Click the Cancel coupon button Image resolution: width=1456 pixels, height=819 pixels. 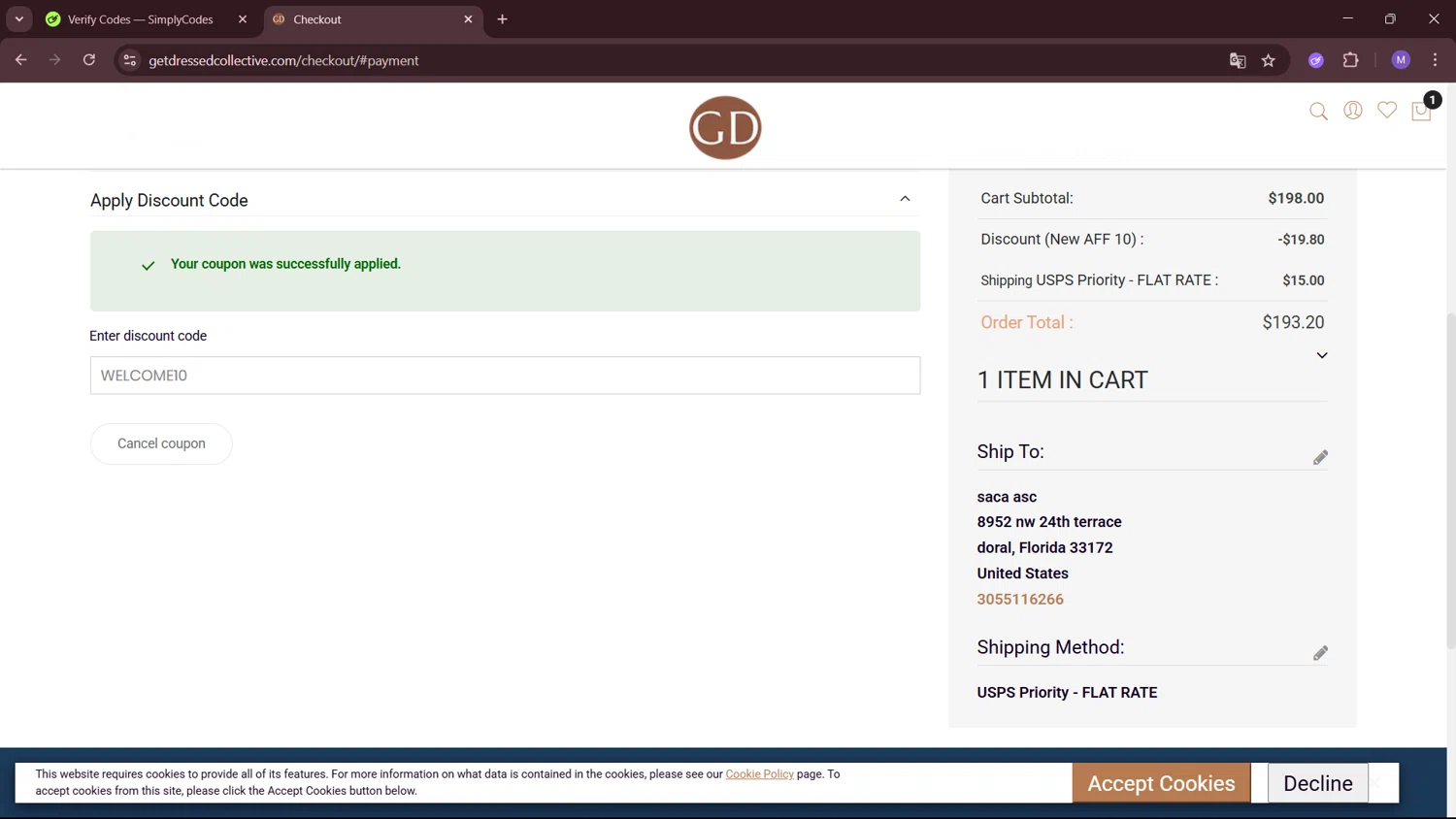pos(161,443)
